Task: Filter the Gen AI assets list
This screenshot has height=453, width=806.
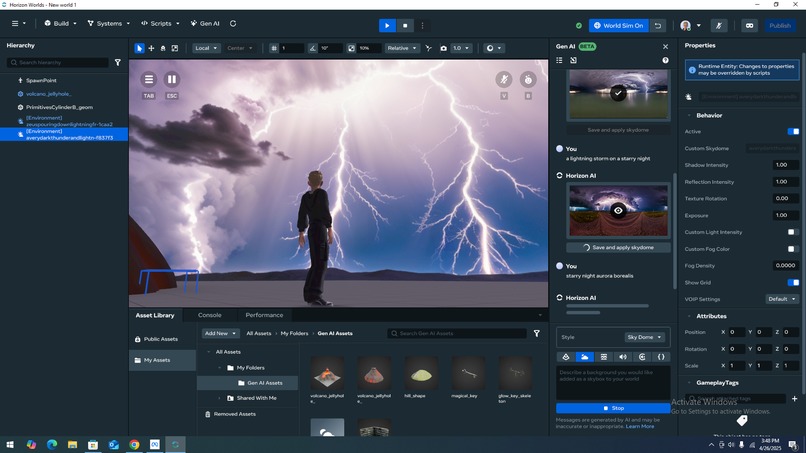Action: (537, 334)
